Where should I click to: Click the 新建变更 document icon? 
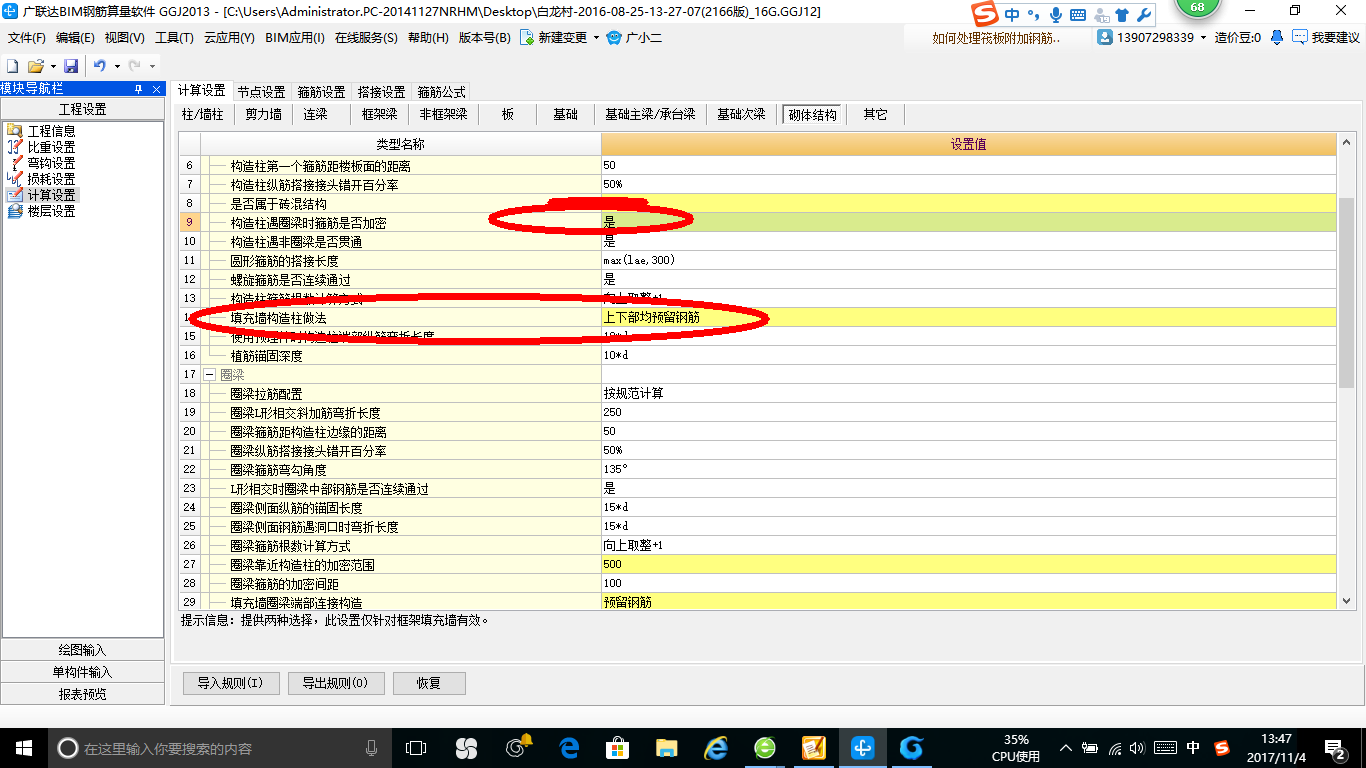coord(527,38)
